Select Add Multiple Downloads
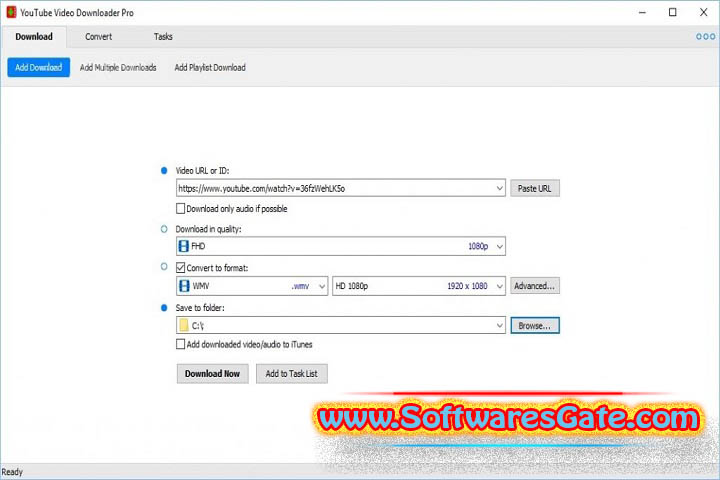The height and width of the screenshot is (480, 720). pos(118,68)
